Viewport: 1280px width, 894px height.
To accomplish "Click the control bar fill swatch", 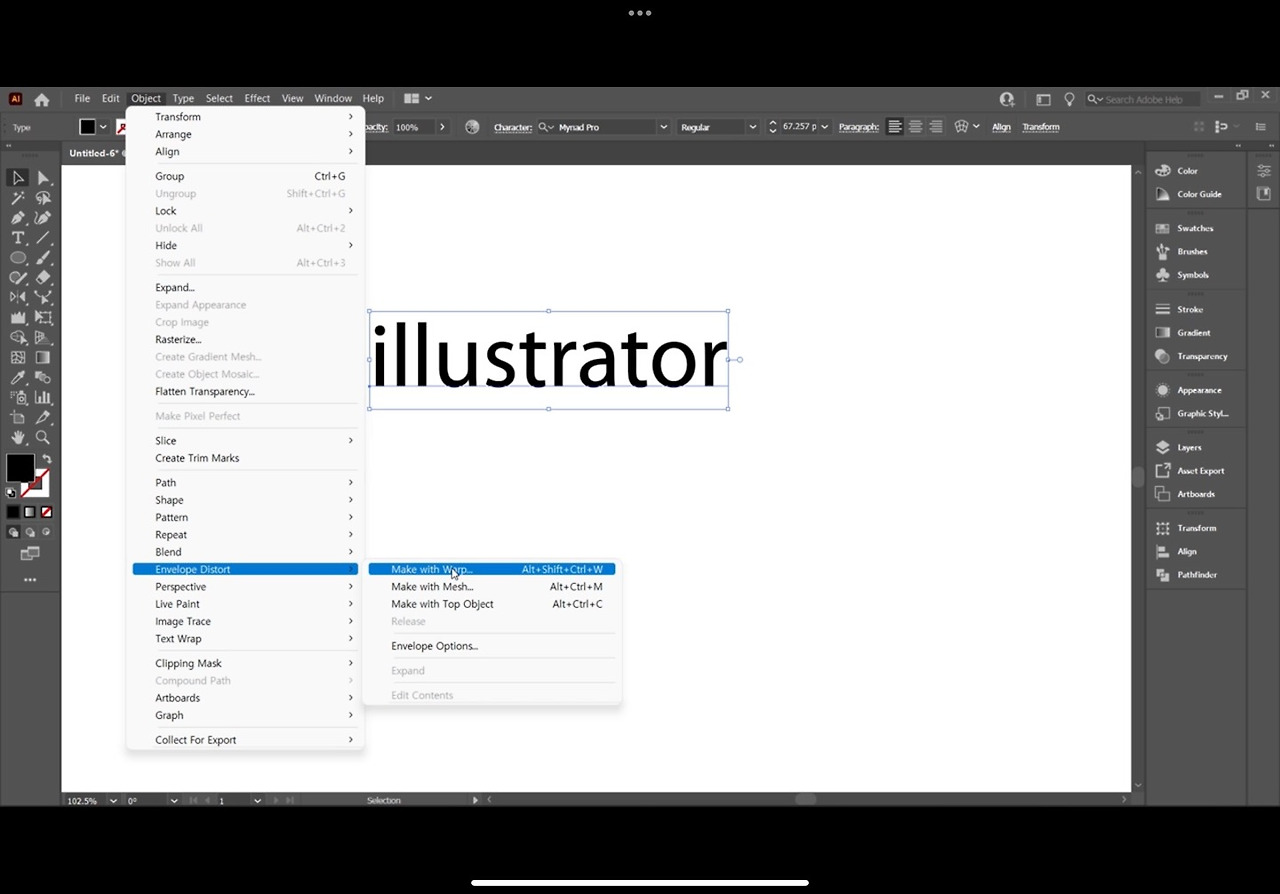I will click(x=88, y=127).
